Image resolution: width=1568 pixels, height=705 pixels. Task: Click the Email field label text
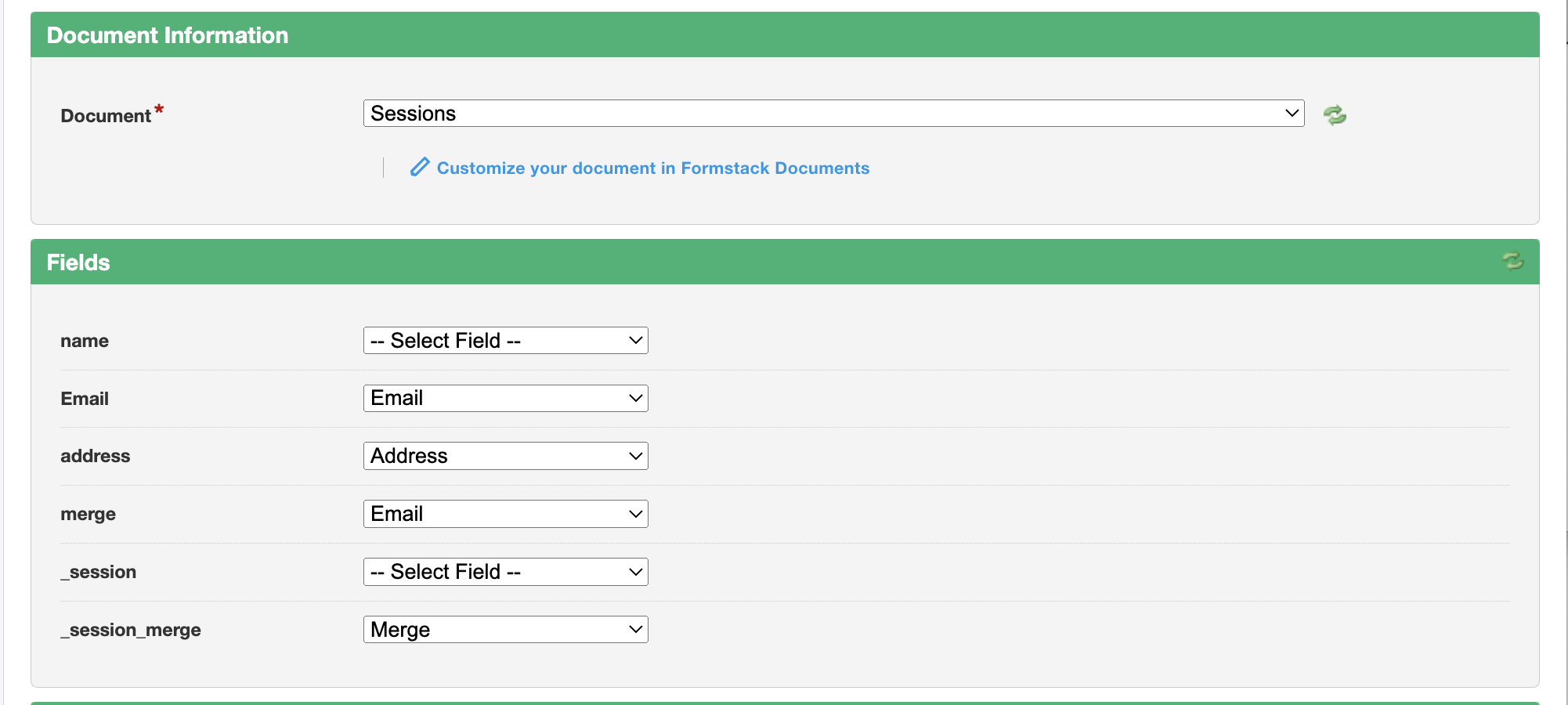[x=85, y=399]
